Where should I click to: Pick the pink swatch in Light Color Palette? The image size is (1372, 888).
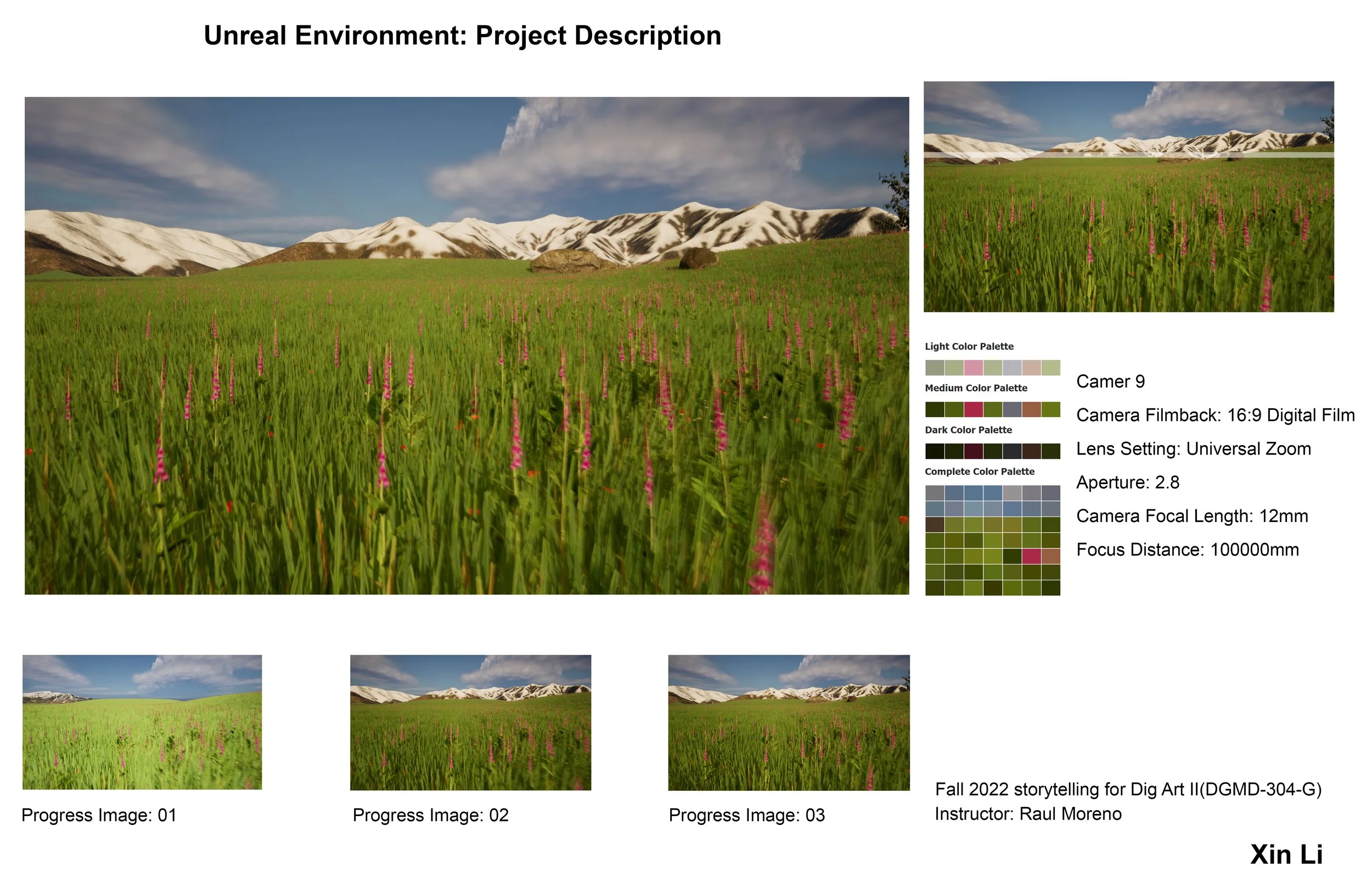(973, 368)
